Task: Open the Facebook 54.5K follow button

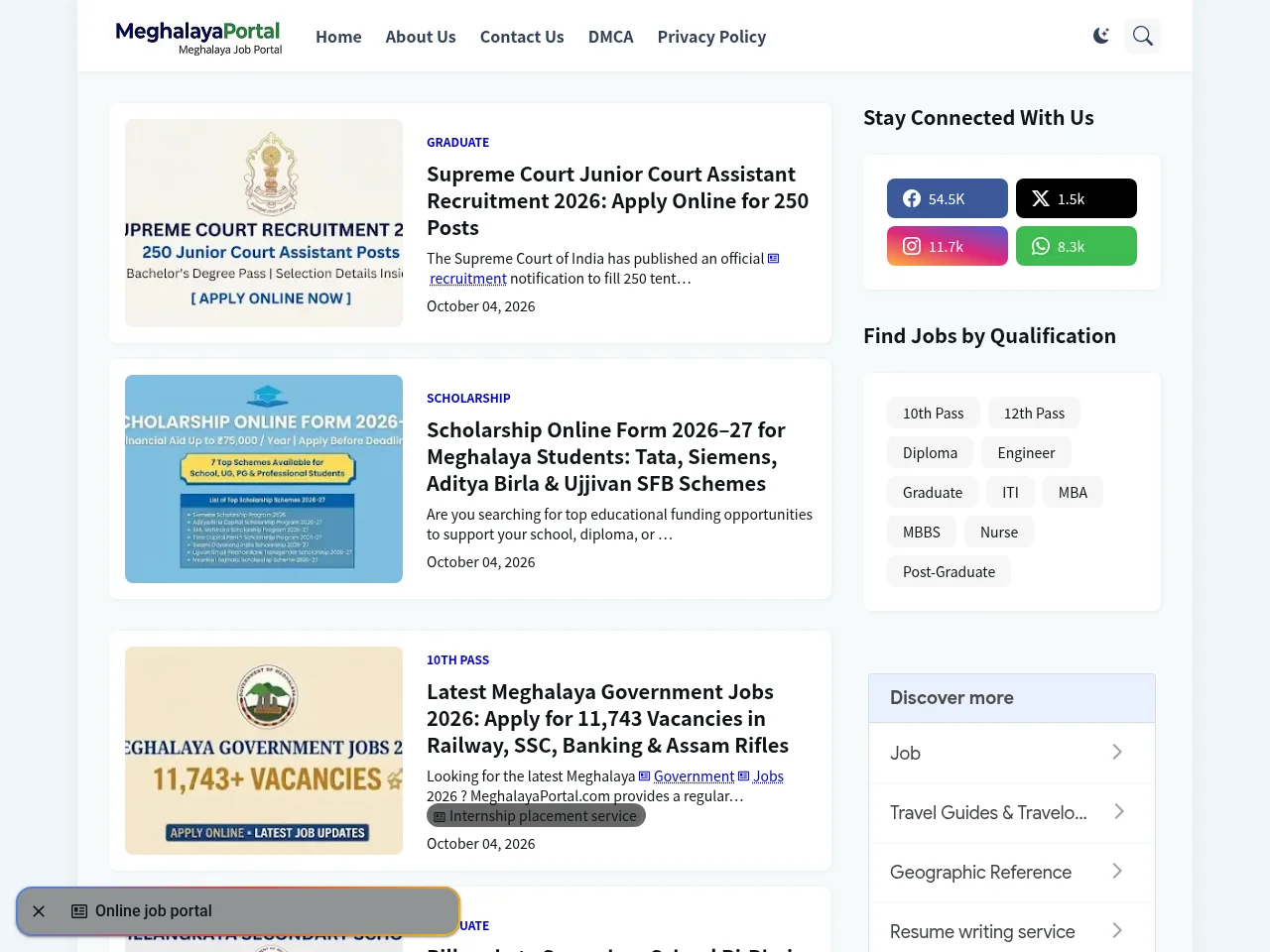Action: [x=948, y=198]
